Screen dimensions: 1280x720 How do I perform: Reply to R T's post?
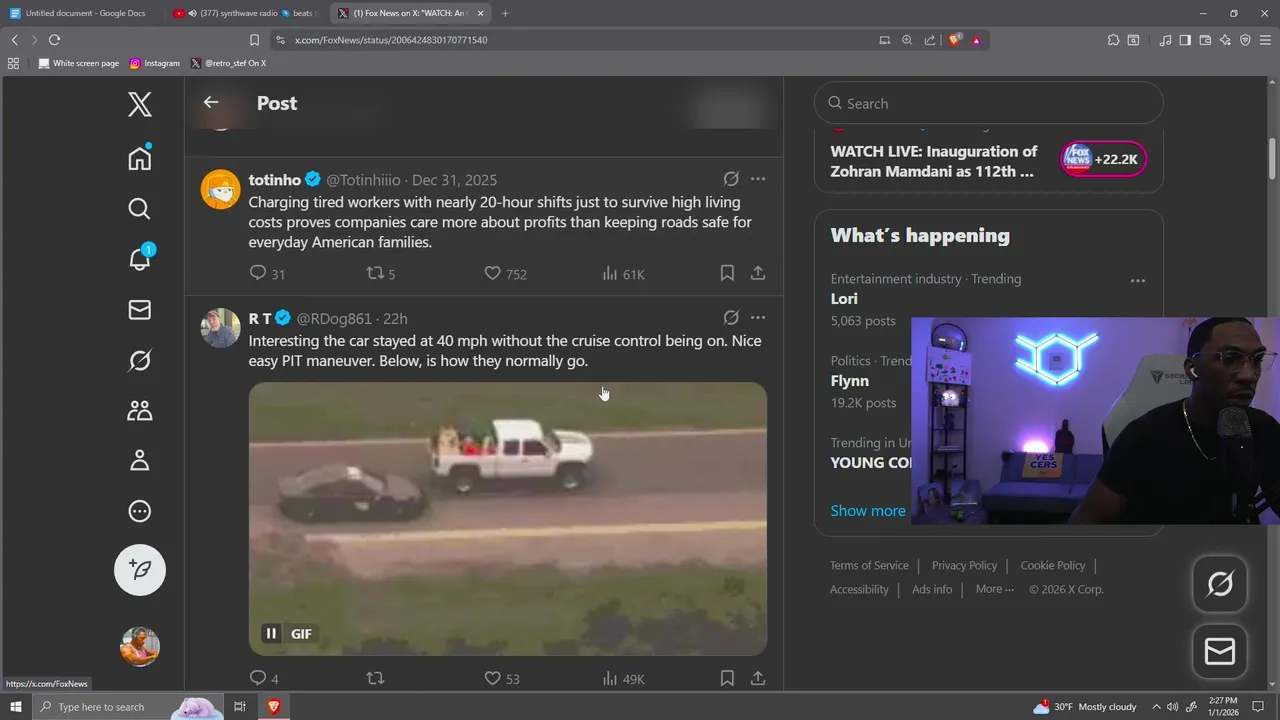tap(258, 678)
